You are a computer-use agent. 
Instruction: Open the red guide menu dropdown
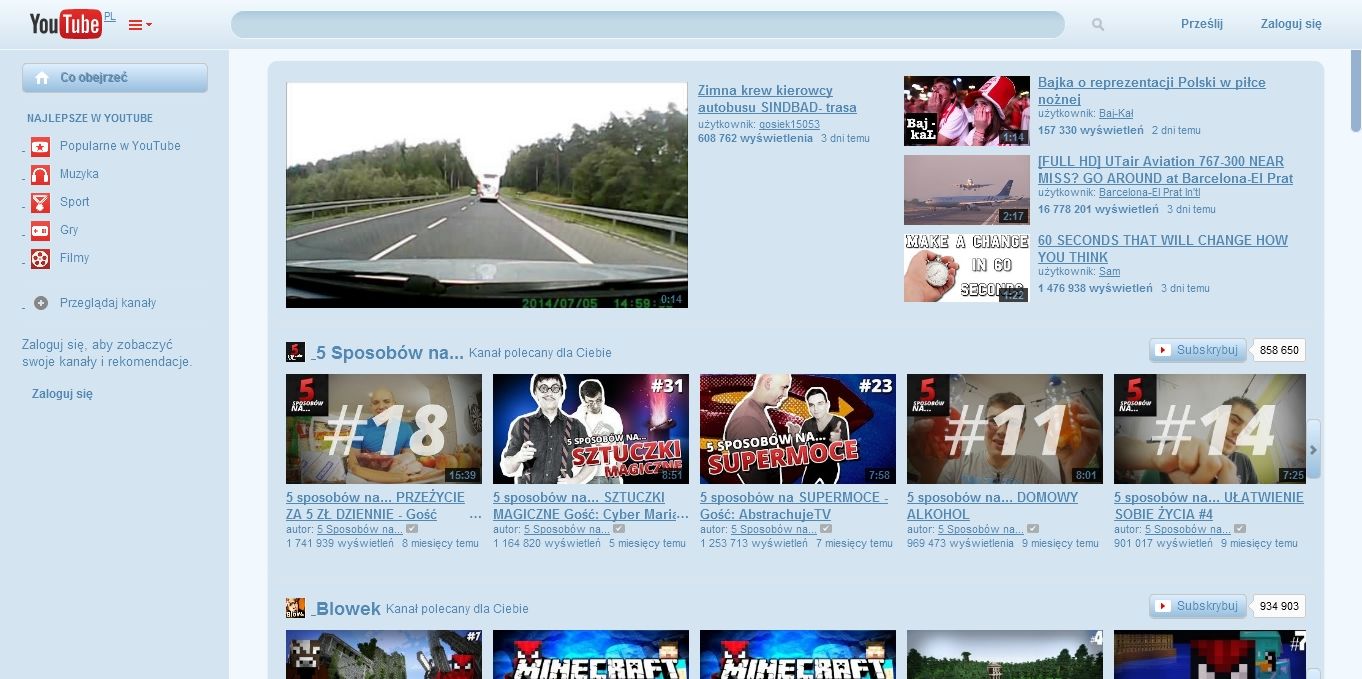[x=140, y=25]
